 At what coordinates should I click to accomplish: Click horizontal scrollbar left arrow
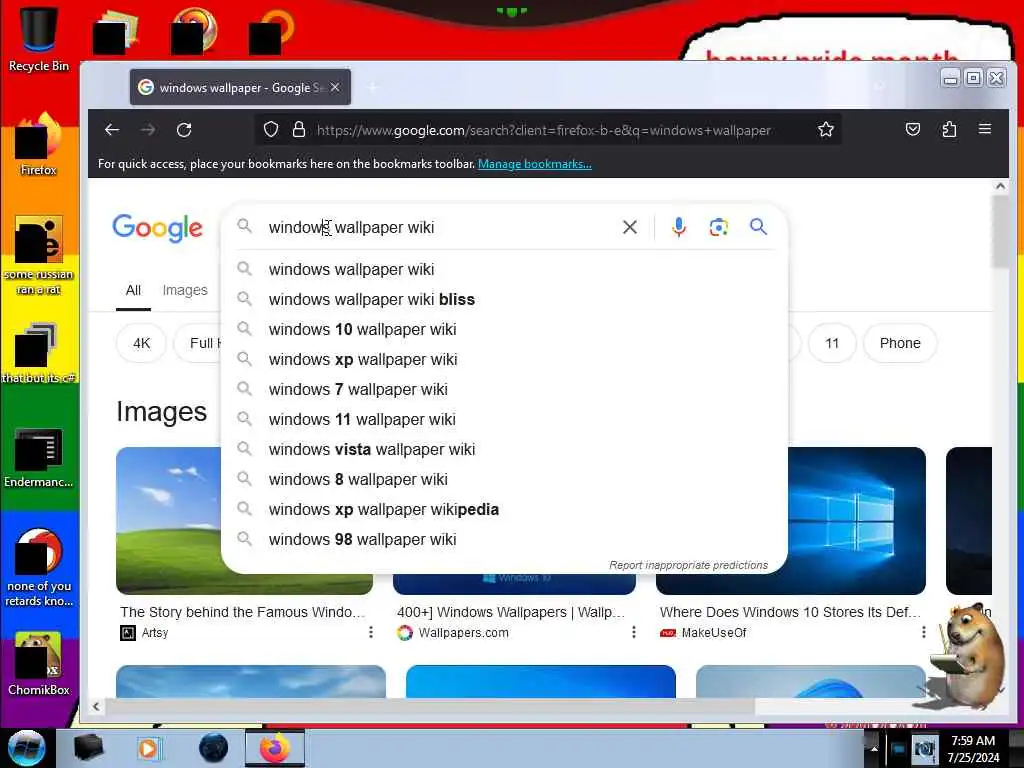click(96, 706)
